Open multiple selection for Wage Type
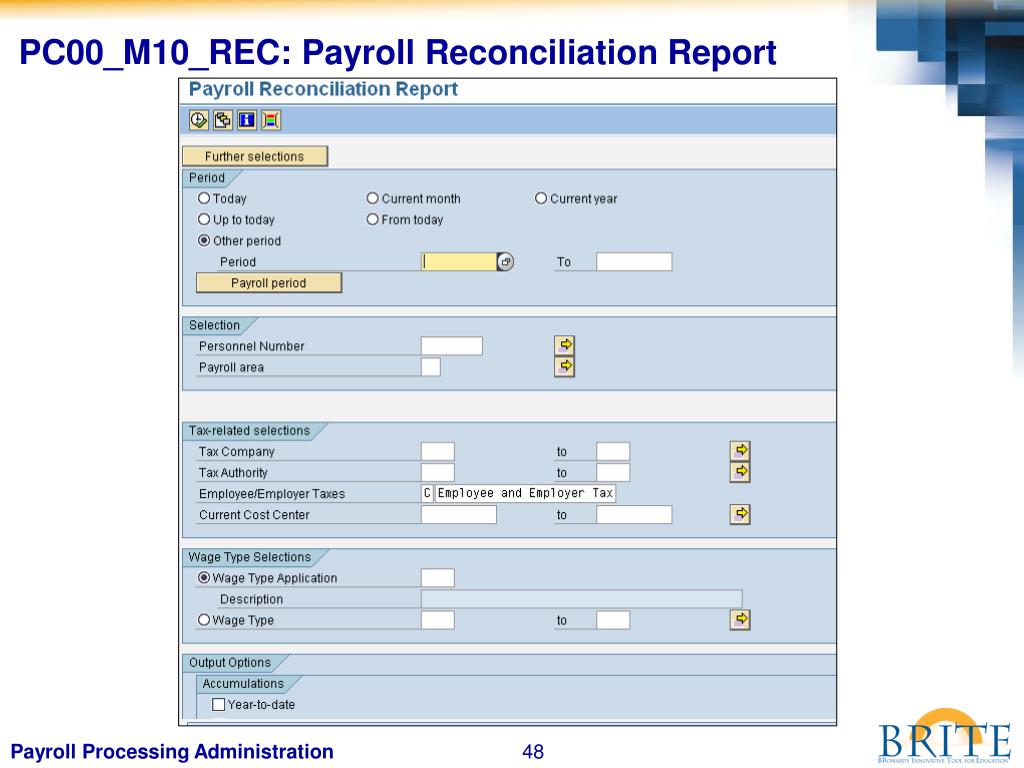The height and width of the screenshot is (768, 1024). click(740, 619)
